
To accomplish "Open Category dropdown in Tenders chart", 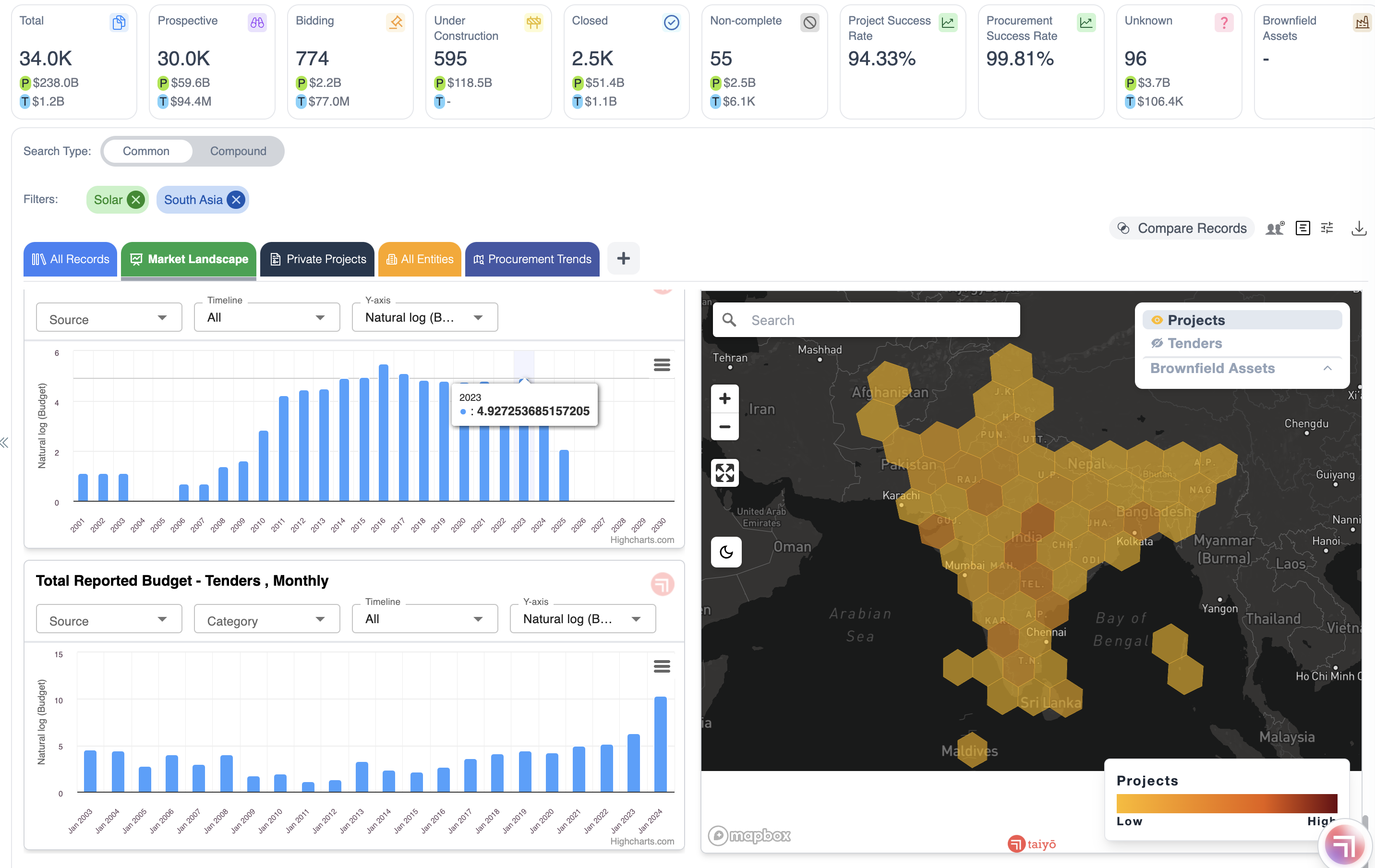I will (266, 620).
